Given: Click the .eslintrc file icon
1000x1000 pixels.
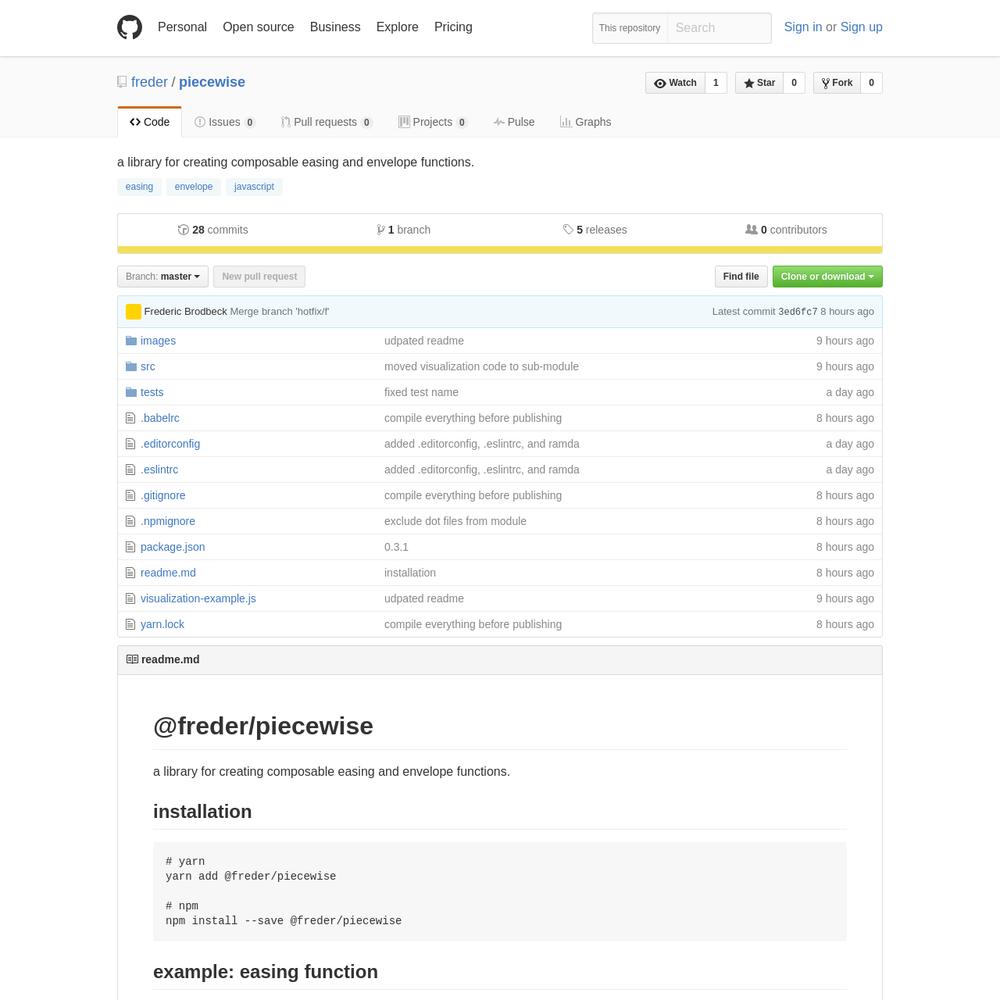Looking at the screenshot, I should click(131, 469).
